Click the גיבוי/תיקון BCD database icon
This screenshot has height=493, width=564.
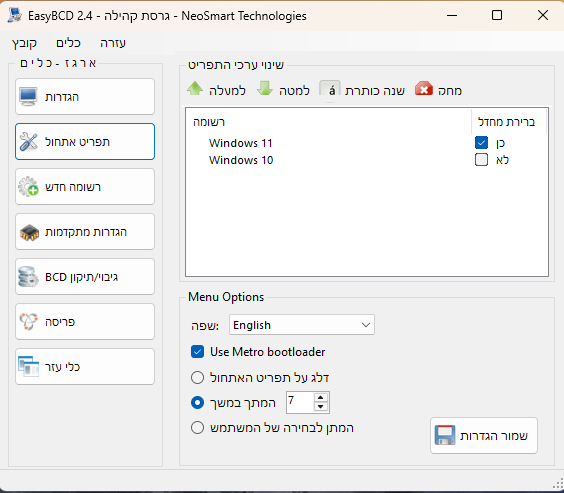pyautogui.click(x=28, y=277)
